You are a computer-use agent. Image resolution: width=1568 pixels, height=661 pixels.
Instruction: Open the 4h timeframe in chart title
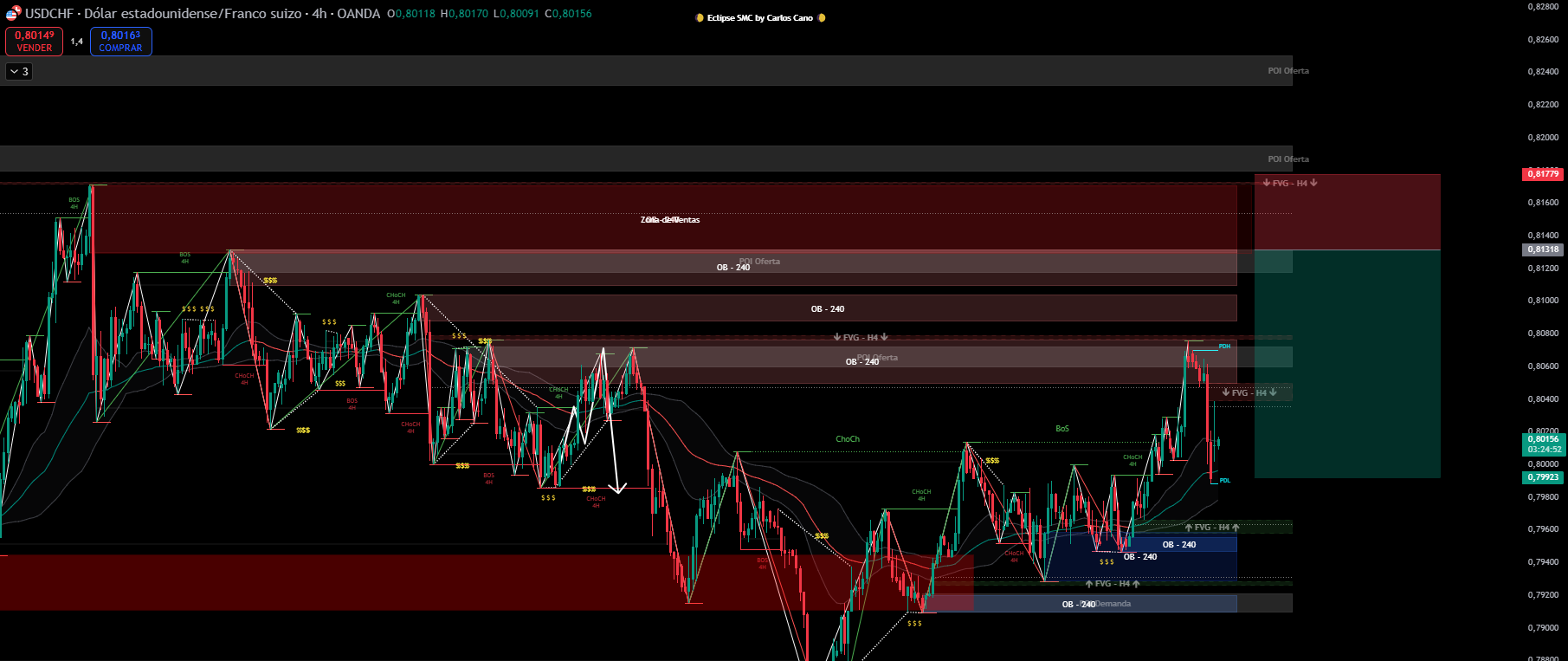tap(319, 14)
